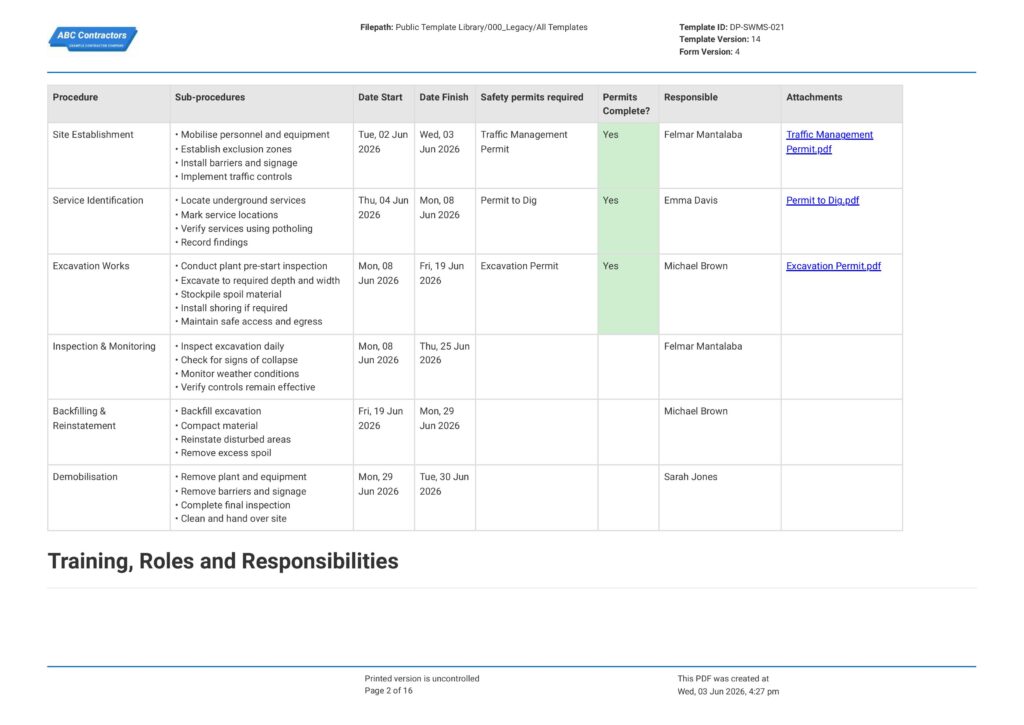Click 'Install shoring if required' line
Viewport: 1024px width, 725px height.
click(231, 308)
